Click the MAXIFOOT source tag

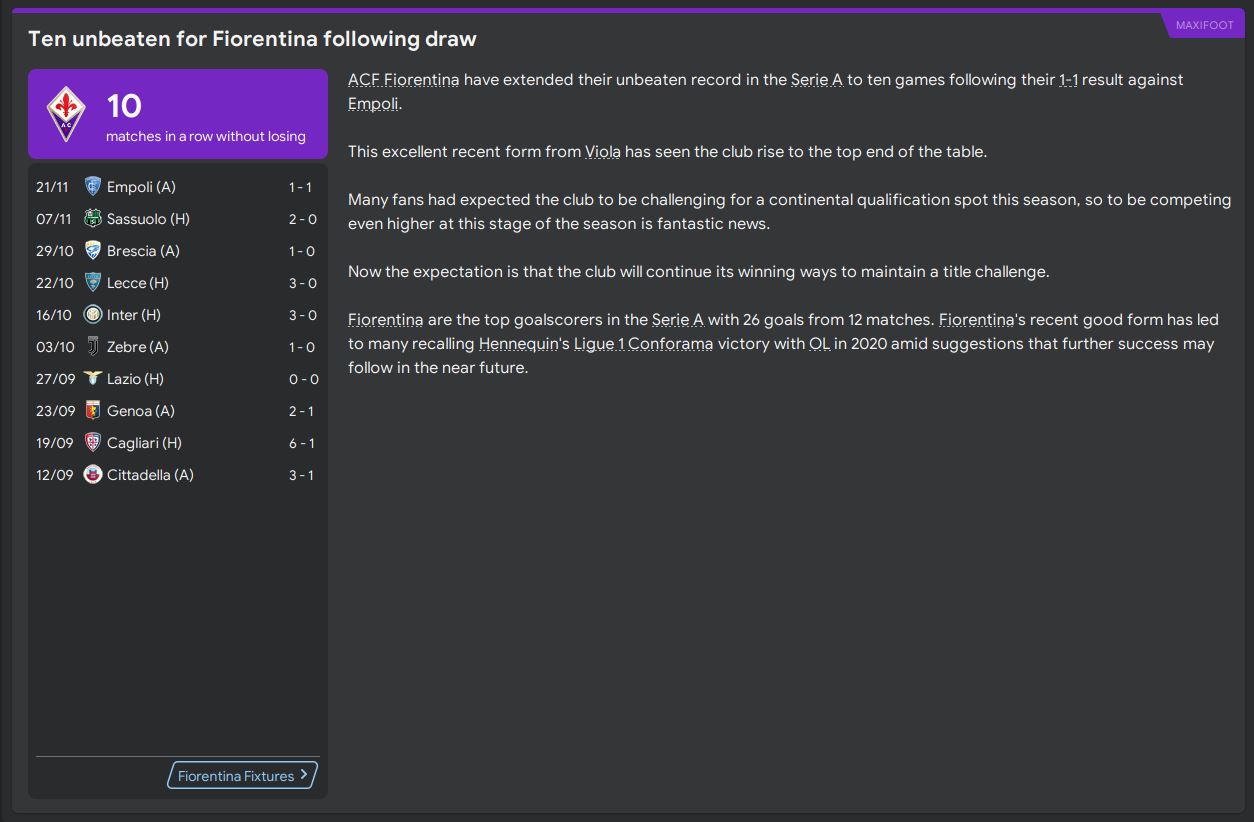(1204, 25)
